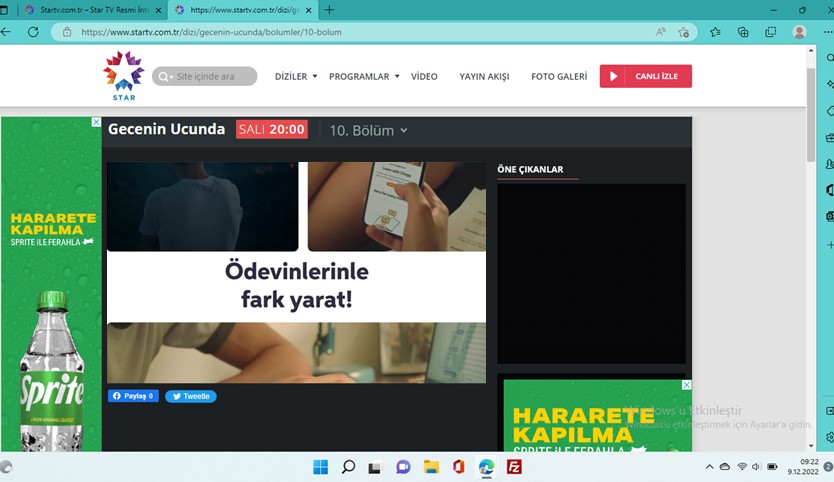Image resolution: width=834 pixels, height=482 pixels.
Task: Switch to the Star TV Resmi browser tab
Action: (93, 10)
